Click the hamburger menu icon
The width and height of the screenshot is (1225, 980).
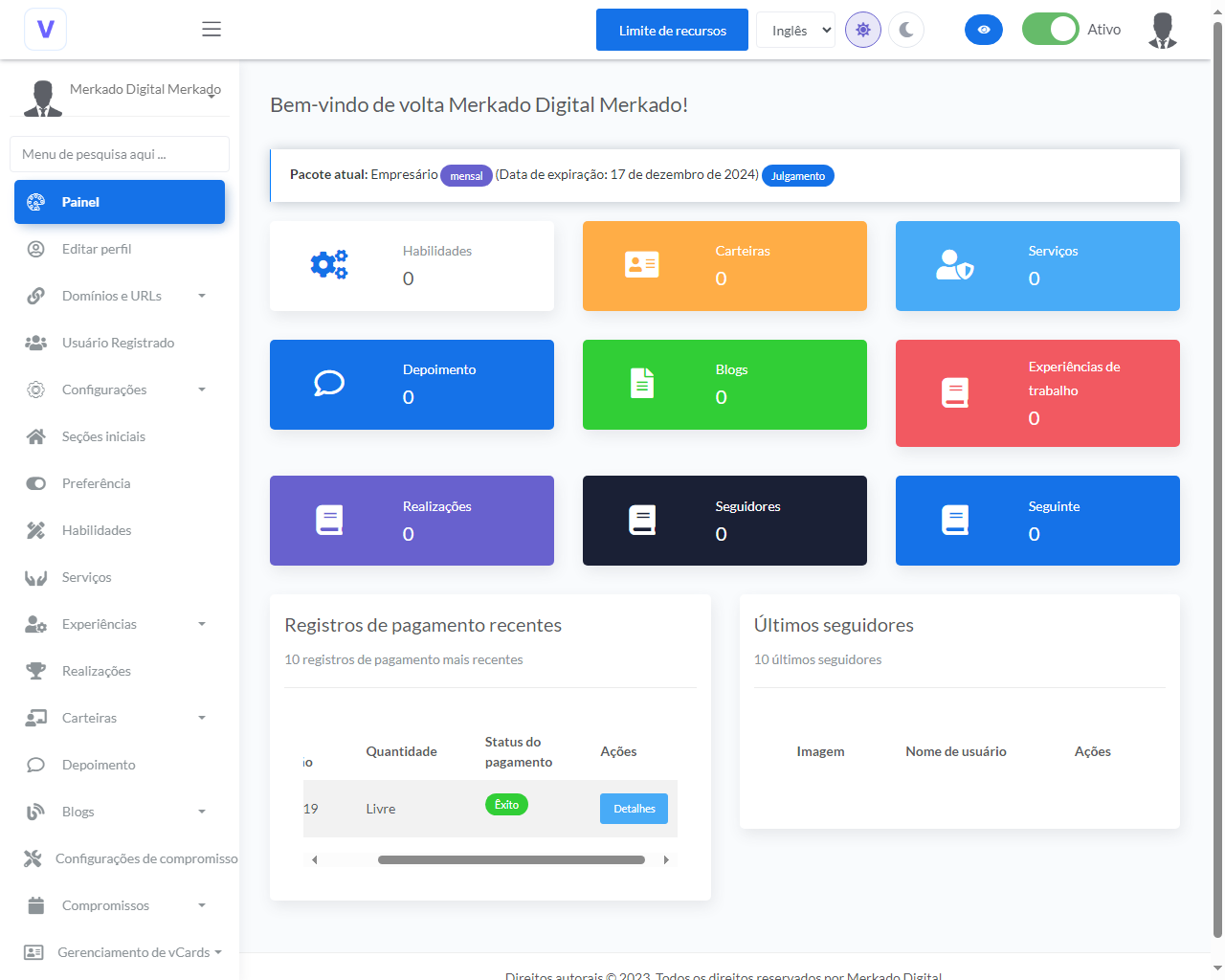(x=212, y=29)
